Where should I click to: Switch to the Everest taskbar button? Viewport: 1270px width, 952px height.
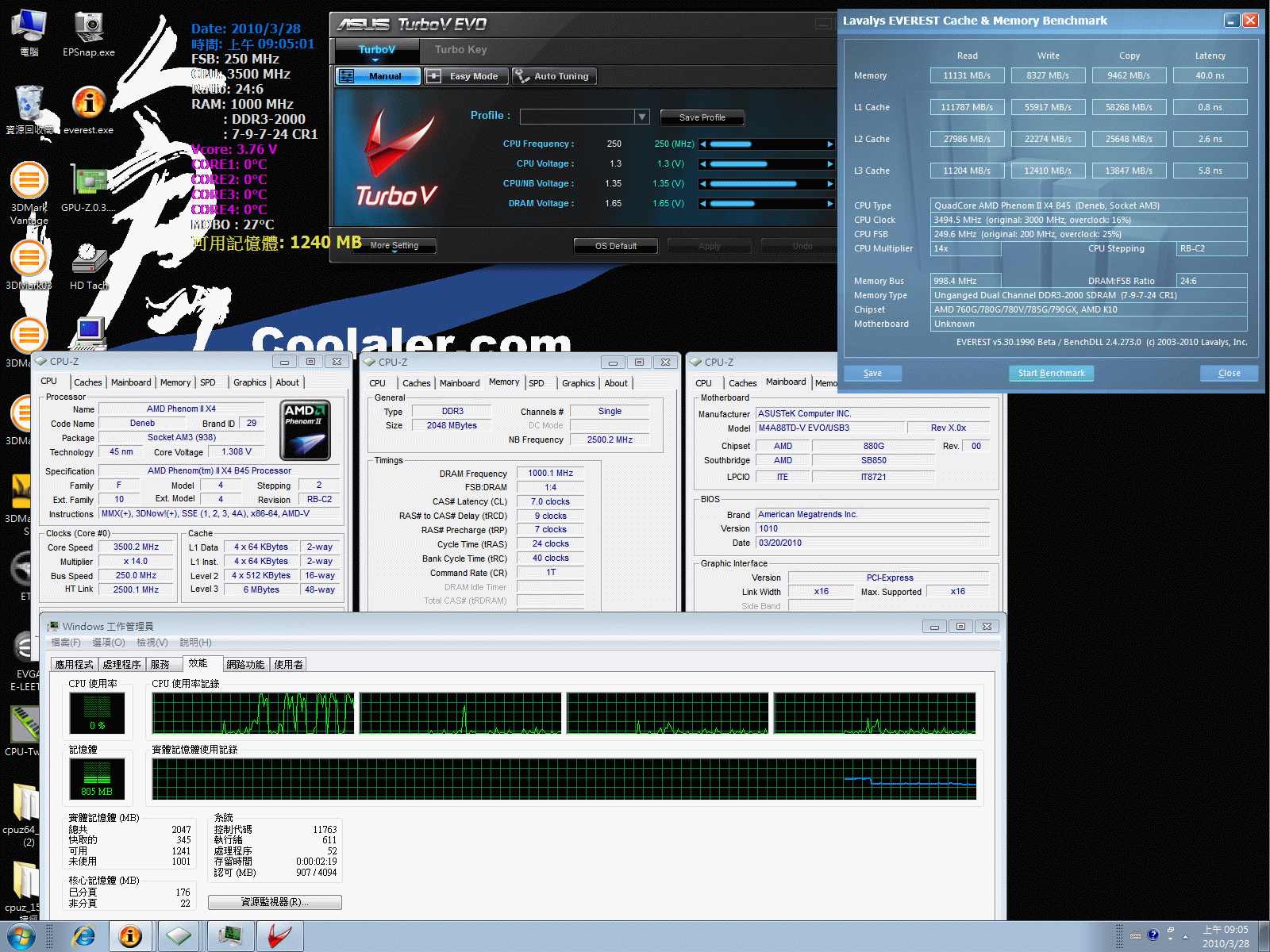[x=130, y=937]
